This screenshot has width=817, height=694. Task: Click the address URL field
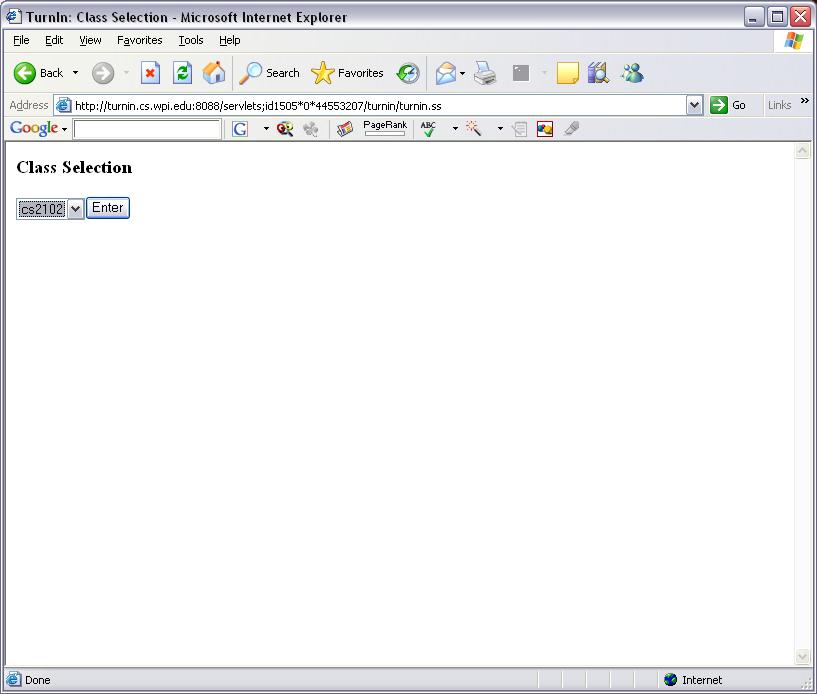tap(378, 106)
